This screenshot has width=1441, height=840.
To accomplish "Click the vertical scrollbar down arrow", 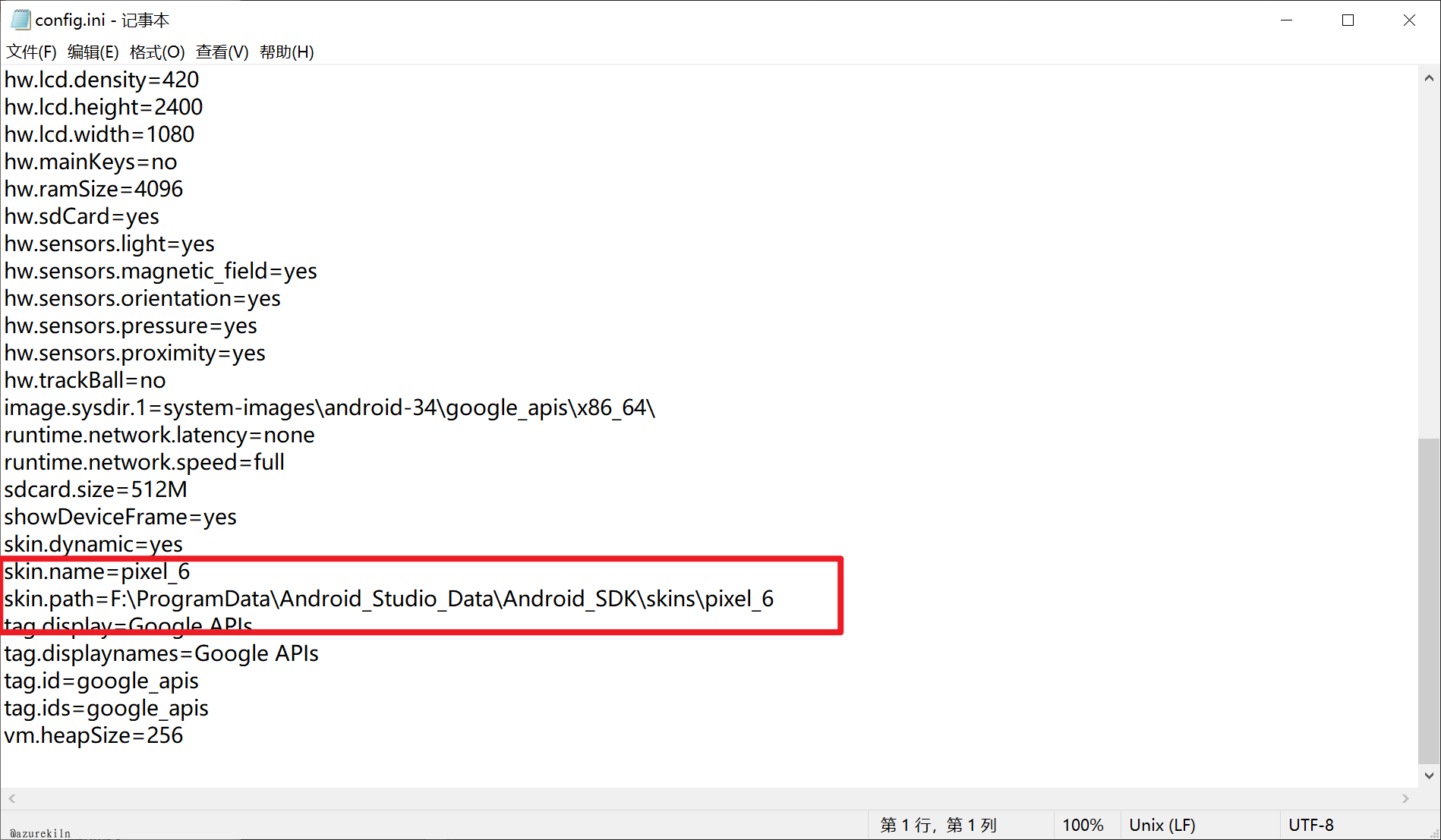I will [1429, 776].
